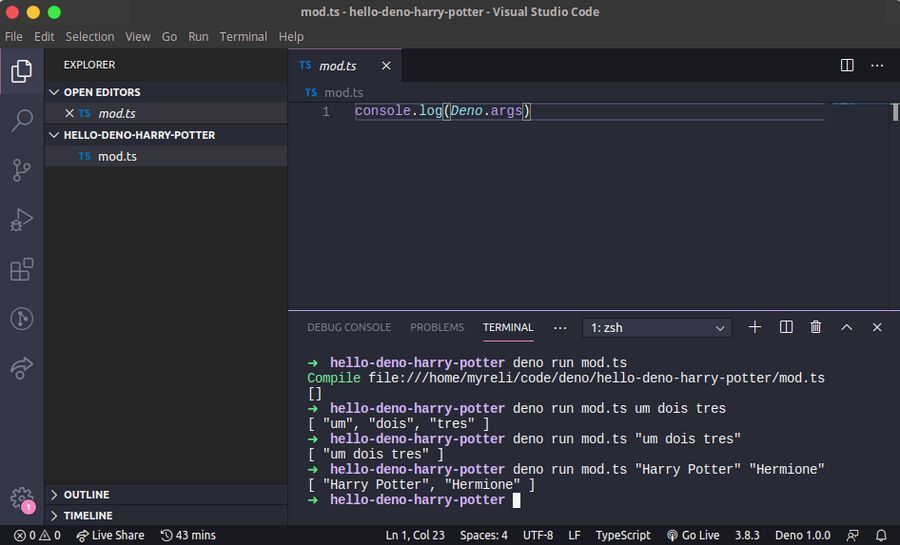Screen dimensions: 900x545
Task: Open the Extensions view
Action: click(x=21, y=269)
